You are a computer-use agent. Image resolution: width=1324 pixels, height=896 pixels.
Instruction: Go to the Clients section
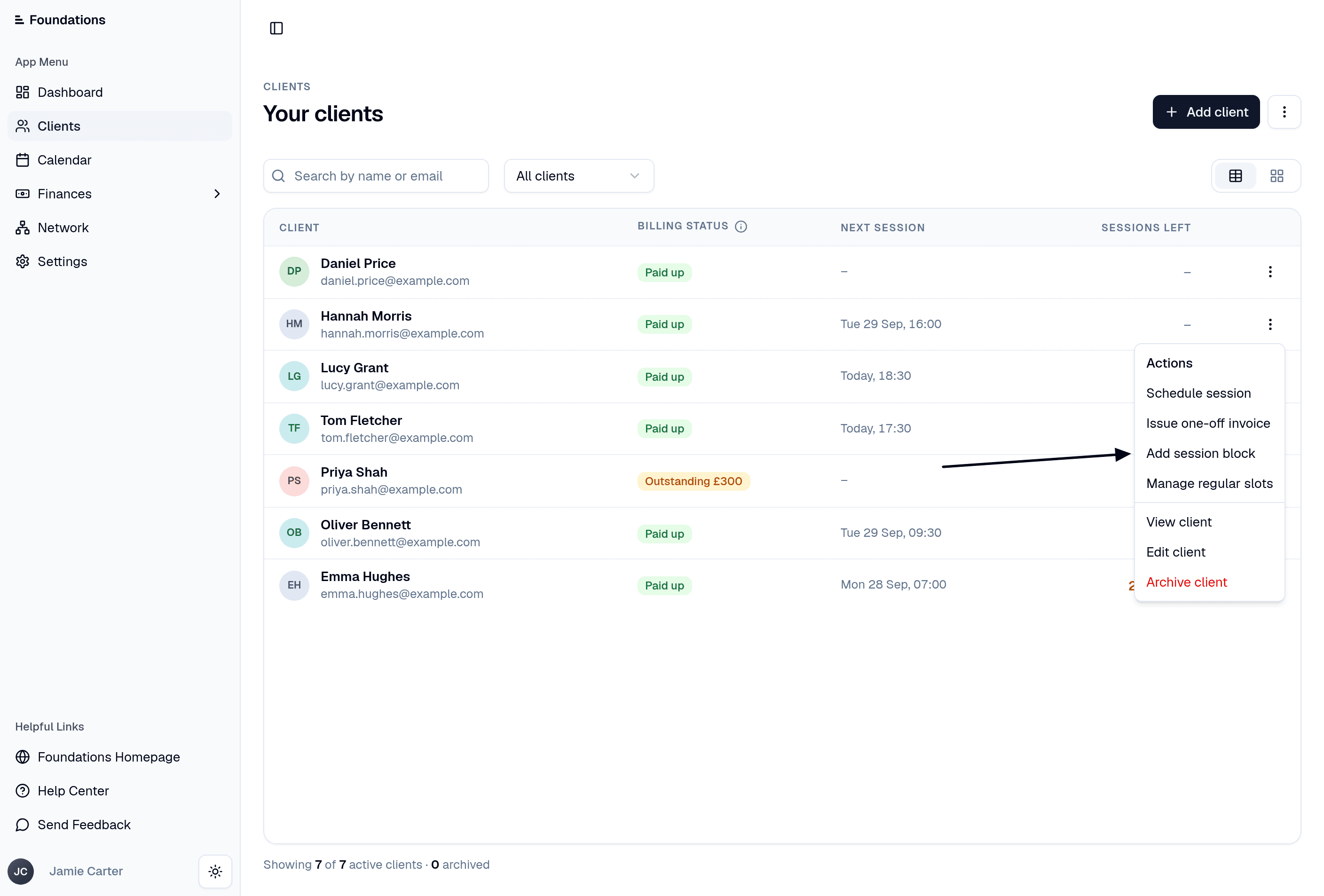click(x=119, y=126)
